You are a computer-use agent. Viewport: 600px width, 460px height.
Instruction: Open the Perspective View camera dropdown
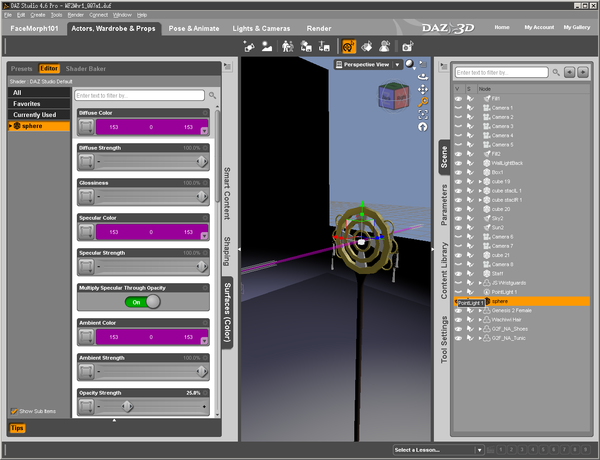397,64
